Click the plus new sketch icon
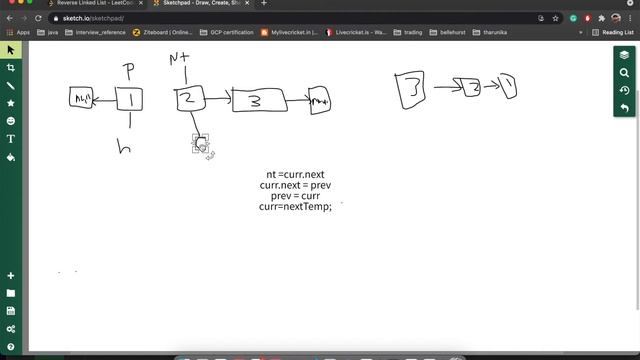The height and width of the screenshot is (360, 640). click(11, 276)
